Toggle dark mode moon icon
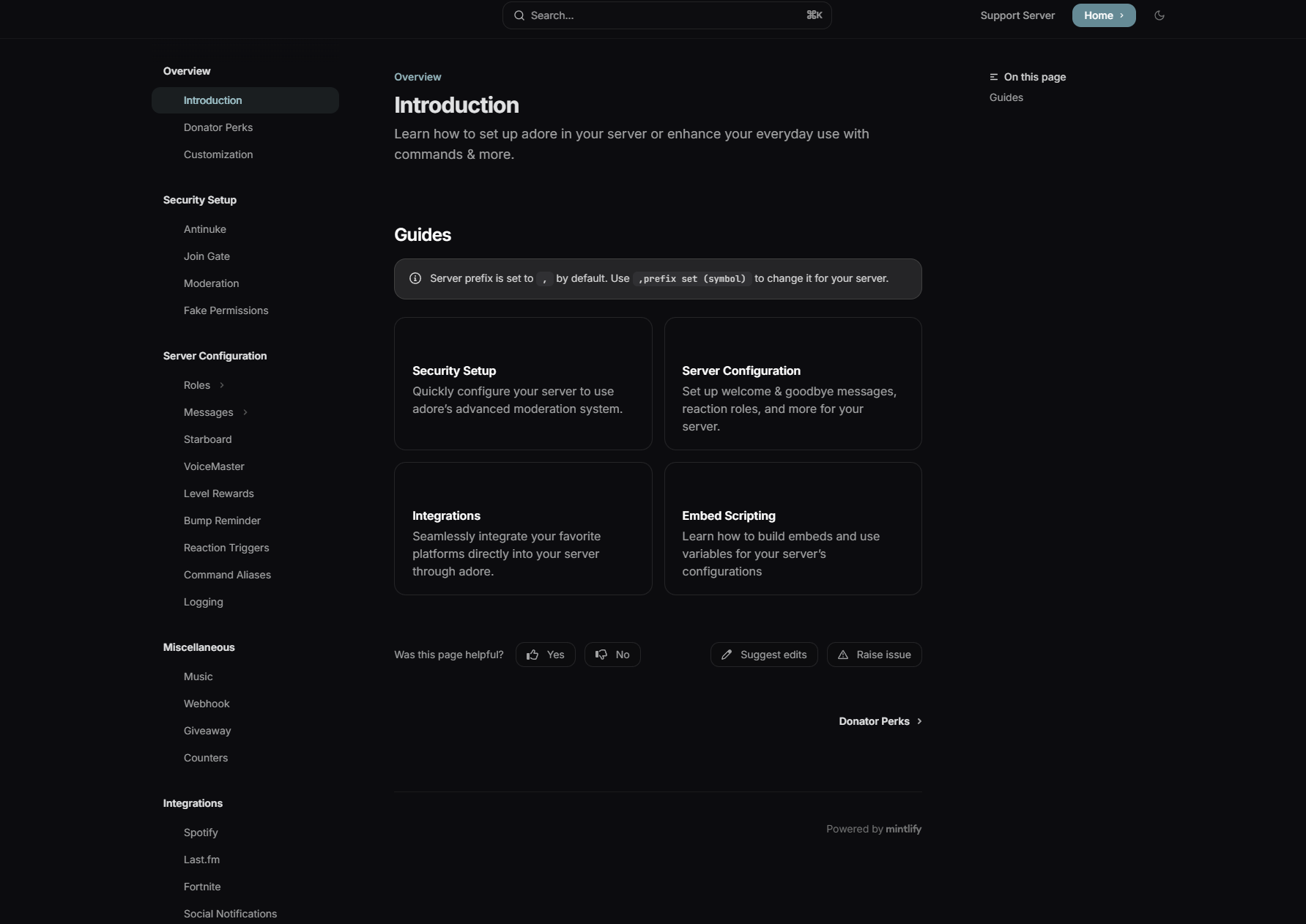 coord(1160,15)
